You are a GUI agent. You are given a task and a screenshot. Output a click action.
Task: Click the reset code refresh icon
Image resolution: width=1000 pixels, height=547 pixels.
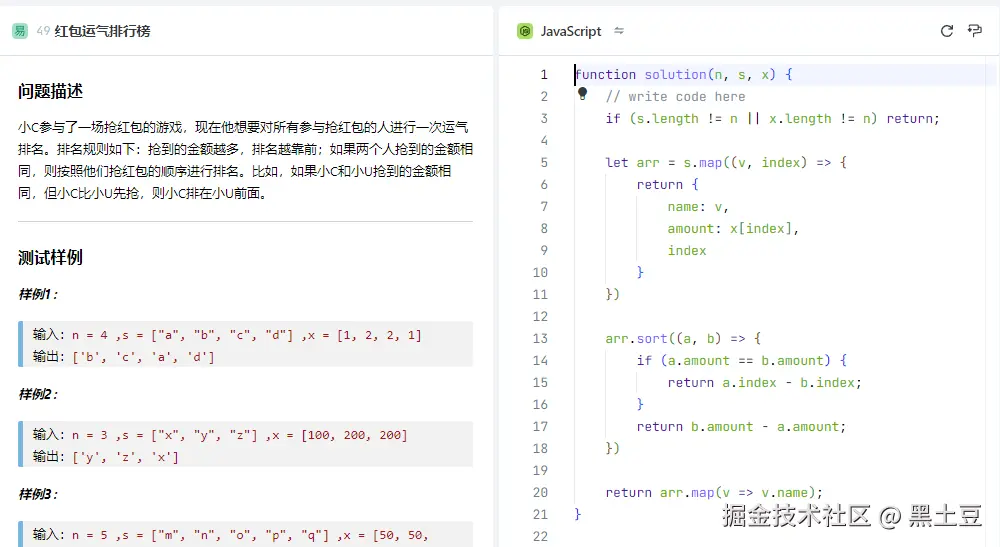point(947,31)
